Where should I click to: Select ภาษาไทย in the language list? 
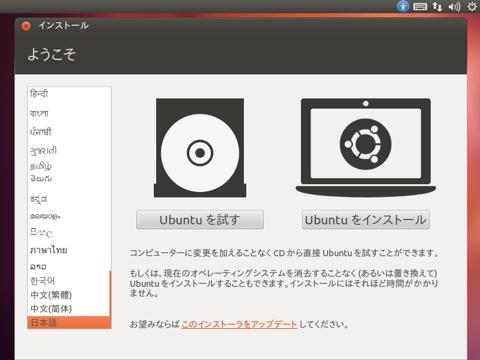coord(68,250)
